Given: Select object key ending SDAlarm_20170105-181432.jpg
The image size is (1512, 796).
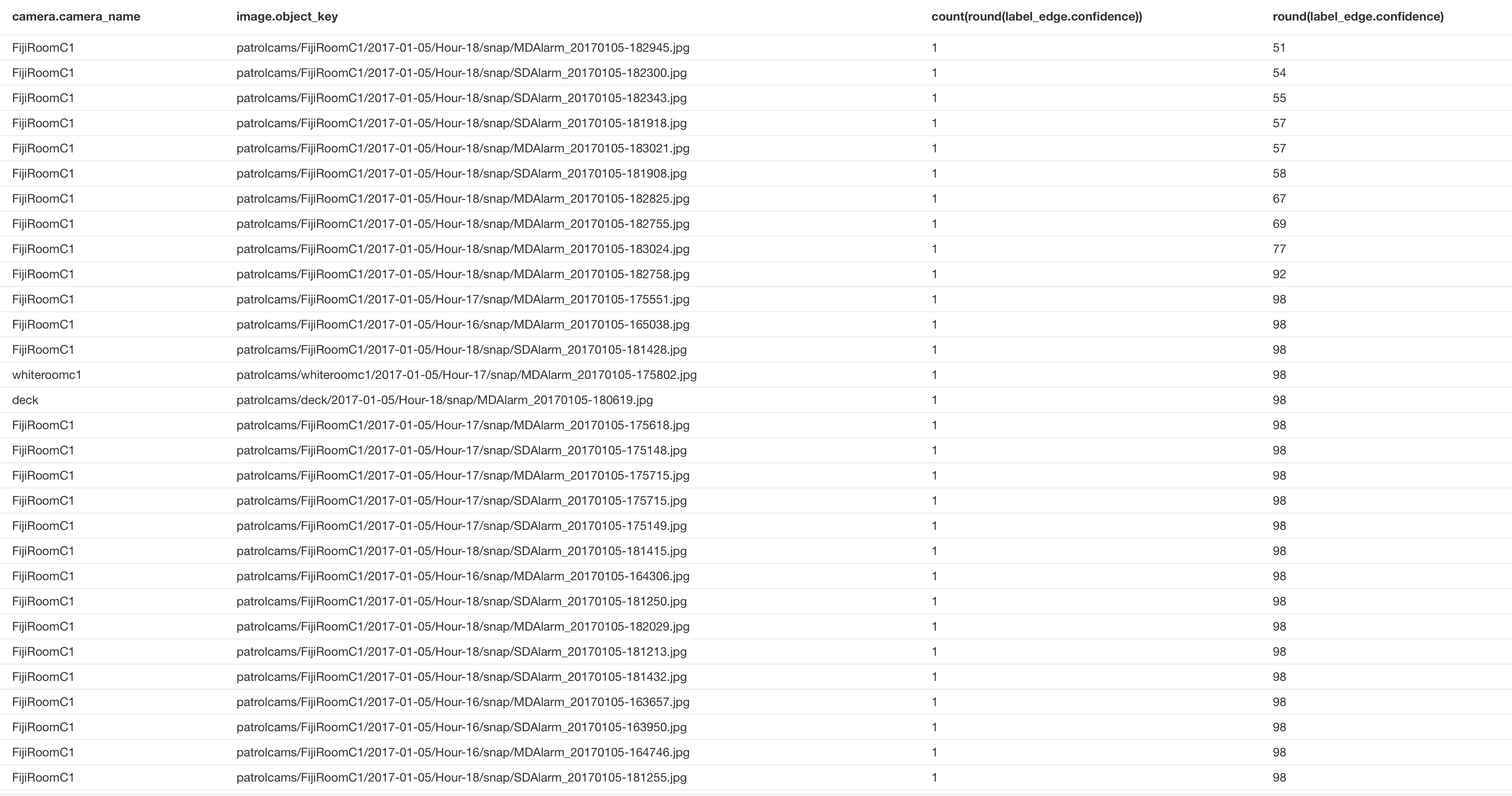Looking at the screenshot, I should pos(461,678).
